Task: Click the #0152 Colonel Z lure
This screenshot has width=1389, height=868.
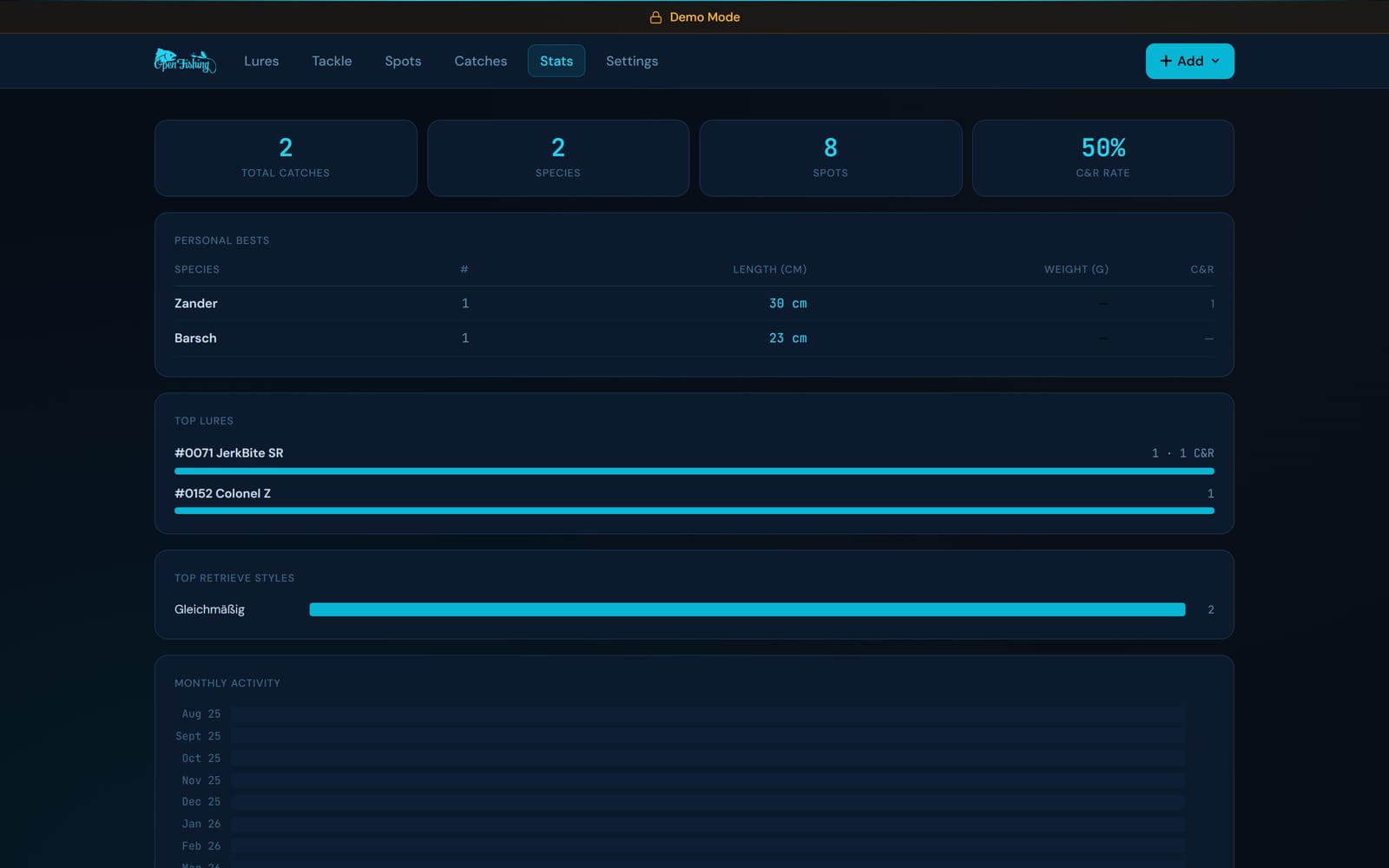Action: click(222, 493)
